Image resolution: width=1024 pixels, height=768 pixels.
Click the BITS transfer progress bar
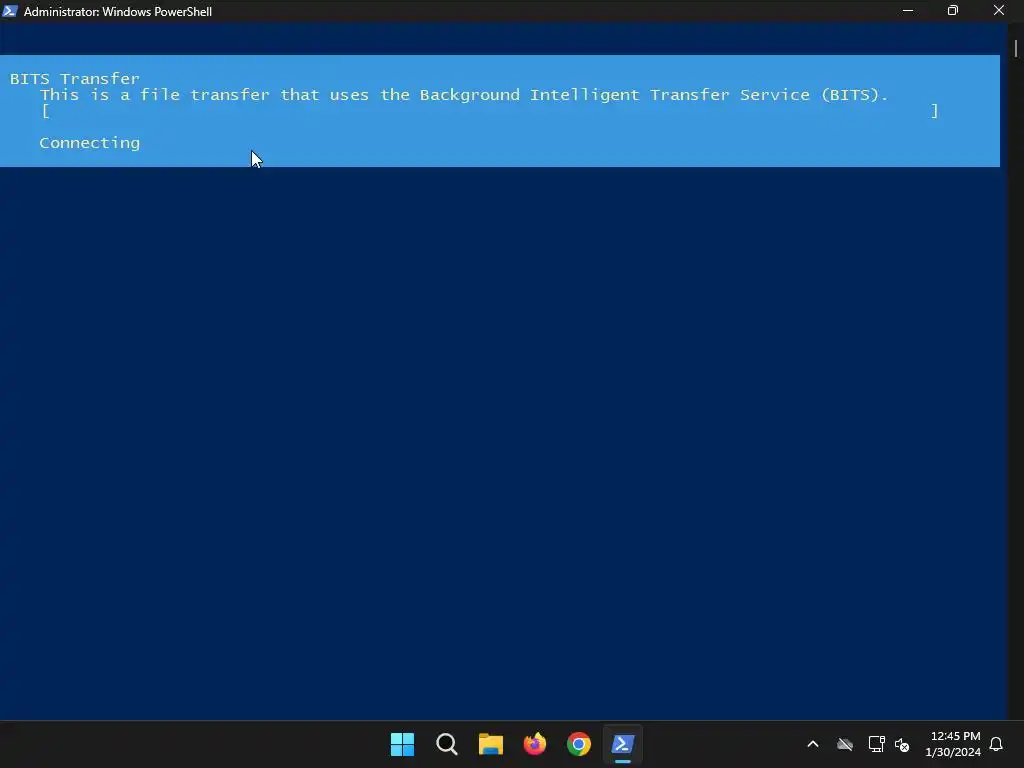(490, 111)
